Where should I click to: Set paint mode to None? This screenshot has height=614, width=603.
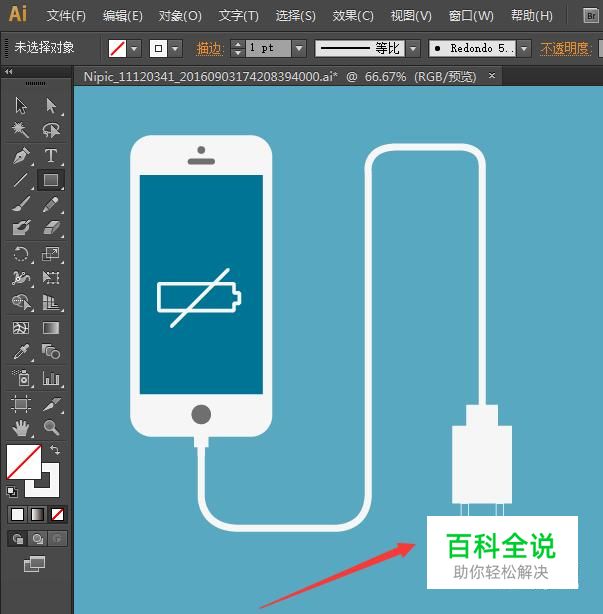click(58, 515)
